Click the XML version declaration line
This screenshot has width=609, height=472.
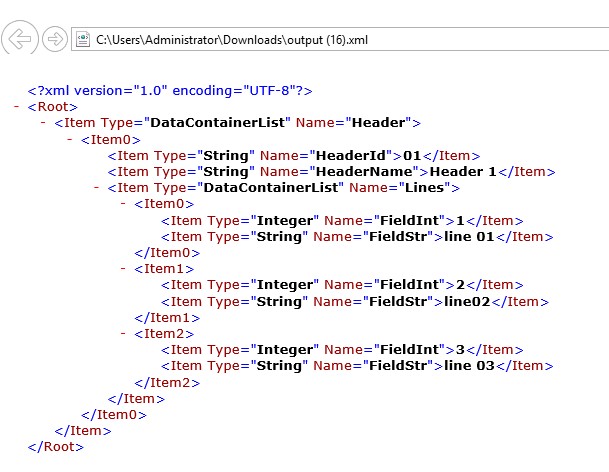[x=170, y=90]
